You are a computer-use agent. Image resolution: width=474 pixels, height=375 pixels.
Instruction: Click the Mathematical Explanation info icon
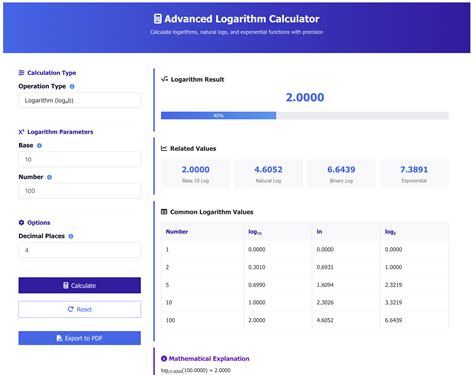(x=164, y=359)
